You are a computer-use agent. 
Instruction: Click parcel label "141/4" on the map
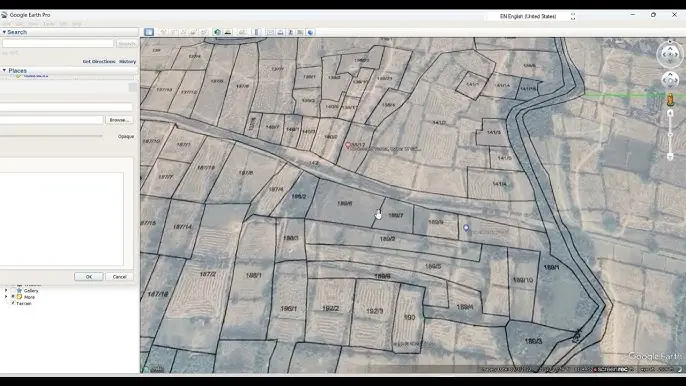pos(500,184)
